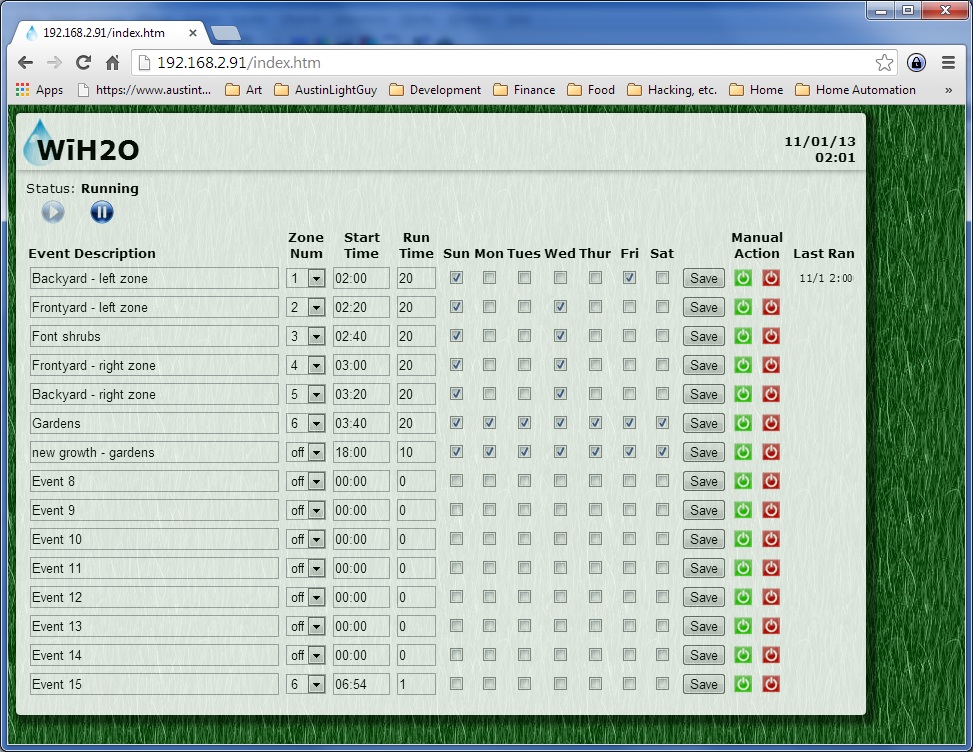Open the Chrome hamburger menu

pos(948,63)
